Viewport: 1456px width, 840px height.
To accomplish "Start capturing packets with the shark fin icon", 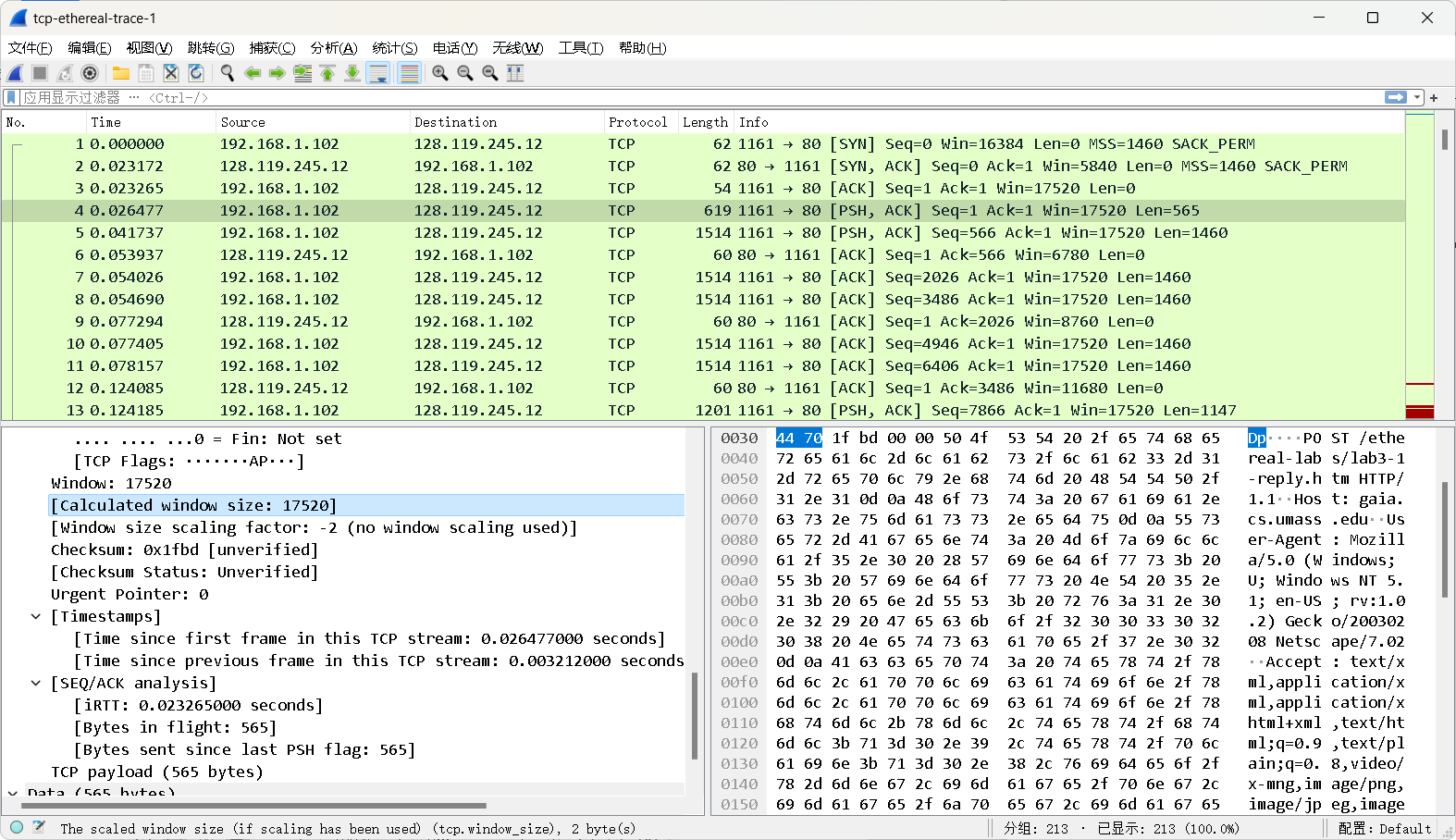I will pyautogui.click(x=16, y=73).
